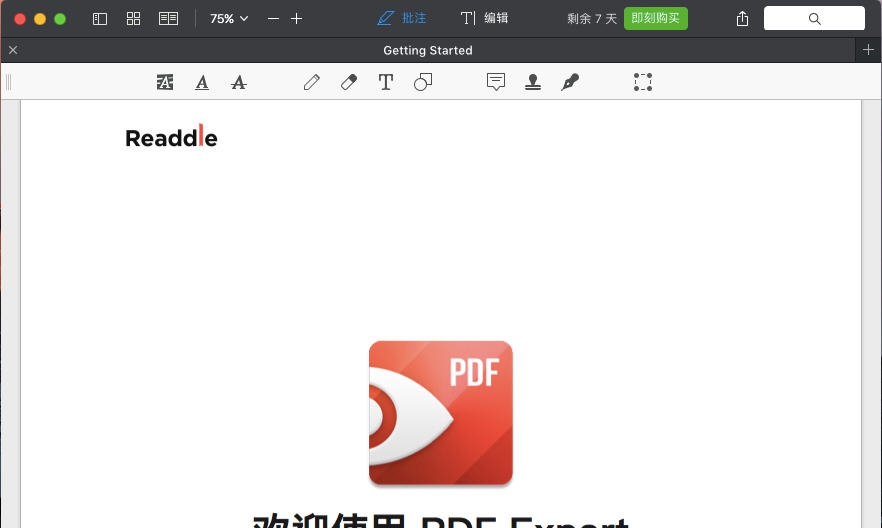Viewport: 882px width, 528px height.
Task: Open the share menu
Action: tap(742, 19)
